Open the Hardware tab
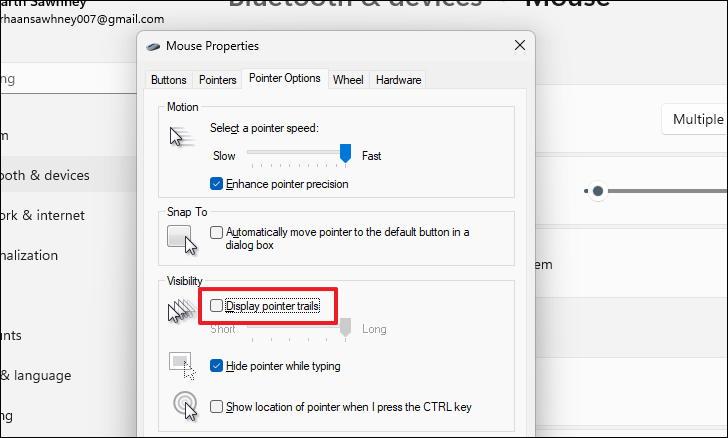 click(x=398, y=80)
